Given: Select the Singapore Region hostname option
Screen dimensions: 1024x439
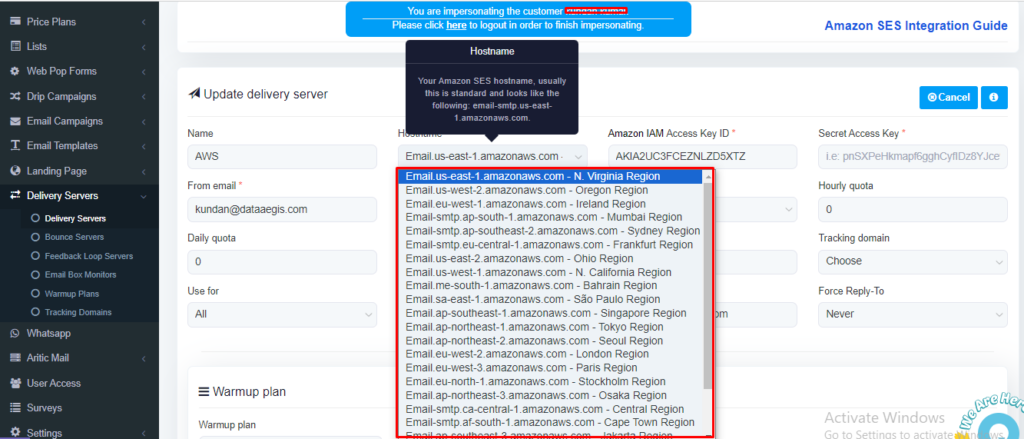Looking at the screenshot, I should pyautogui.click(x=551, y=314).
